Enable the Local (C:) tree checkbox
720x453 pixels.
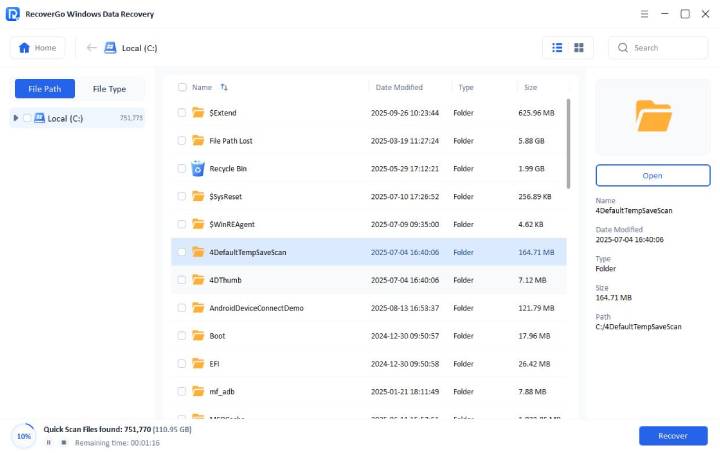(x=27, y=118)
